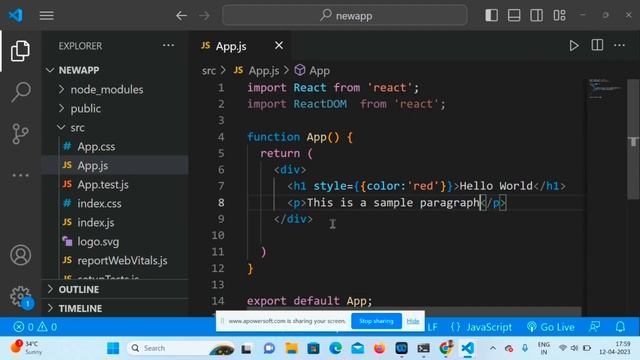
Task: Go back with the left arrow
Action: click(181, 16)
